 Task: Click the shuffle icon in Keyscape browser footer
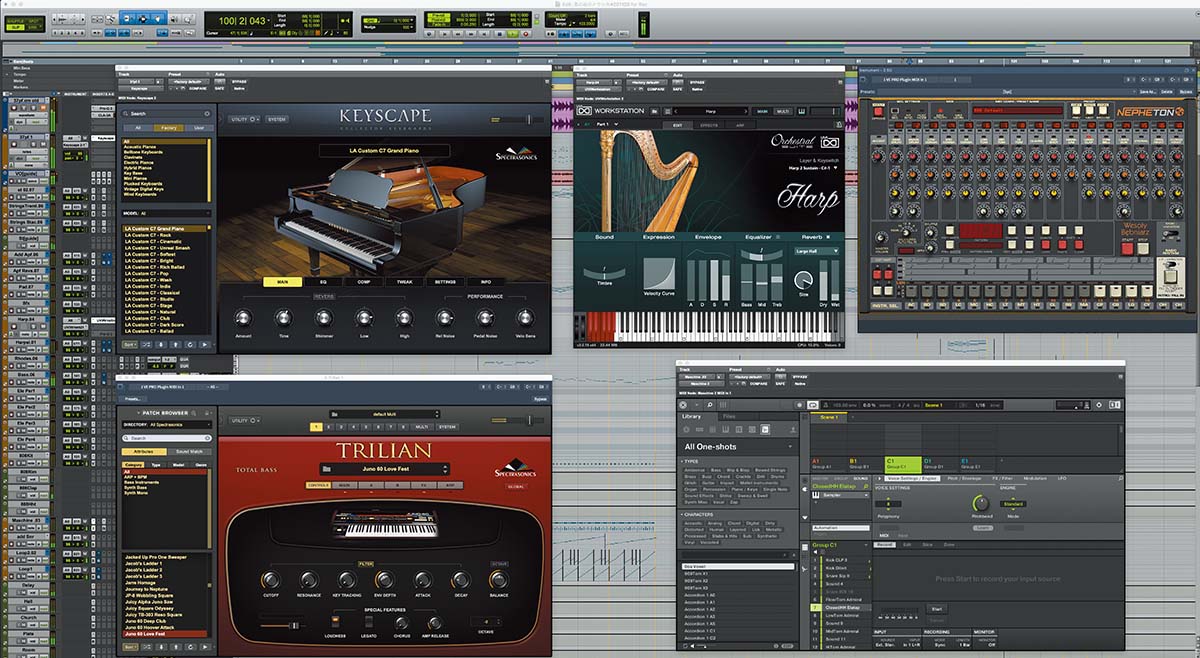147,345
